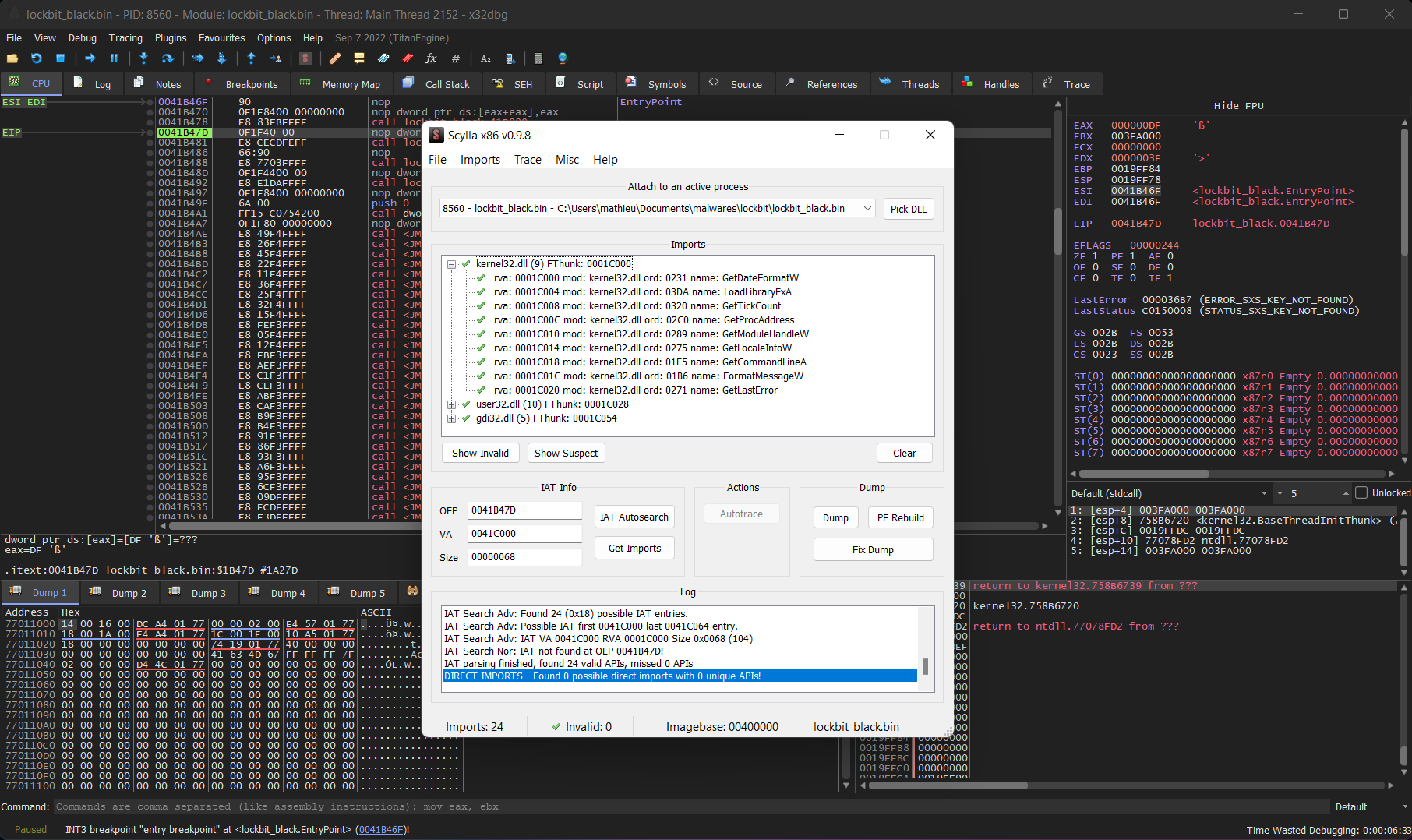The height and width of the screenshot is (840, 1412).
Task: Click the IAT Autosearch button
Action: (634, 517)
